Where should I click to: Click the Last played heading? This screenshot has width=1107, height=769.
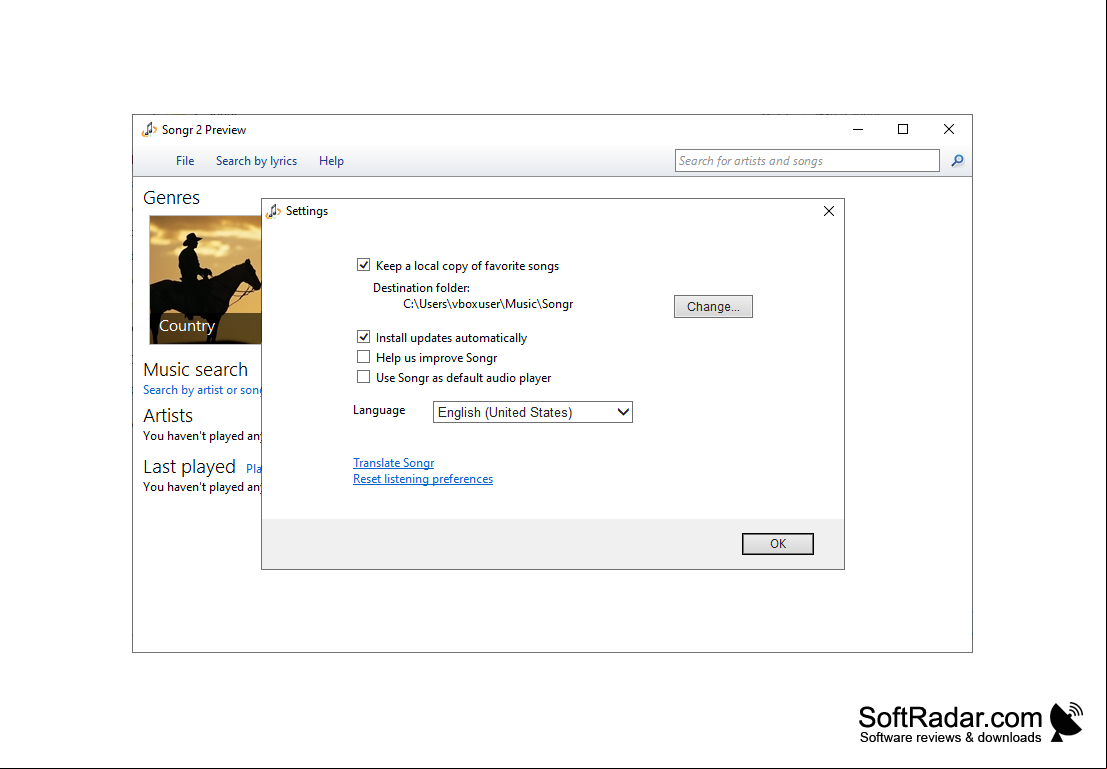pos(189,467)
